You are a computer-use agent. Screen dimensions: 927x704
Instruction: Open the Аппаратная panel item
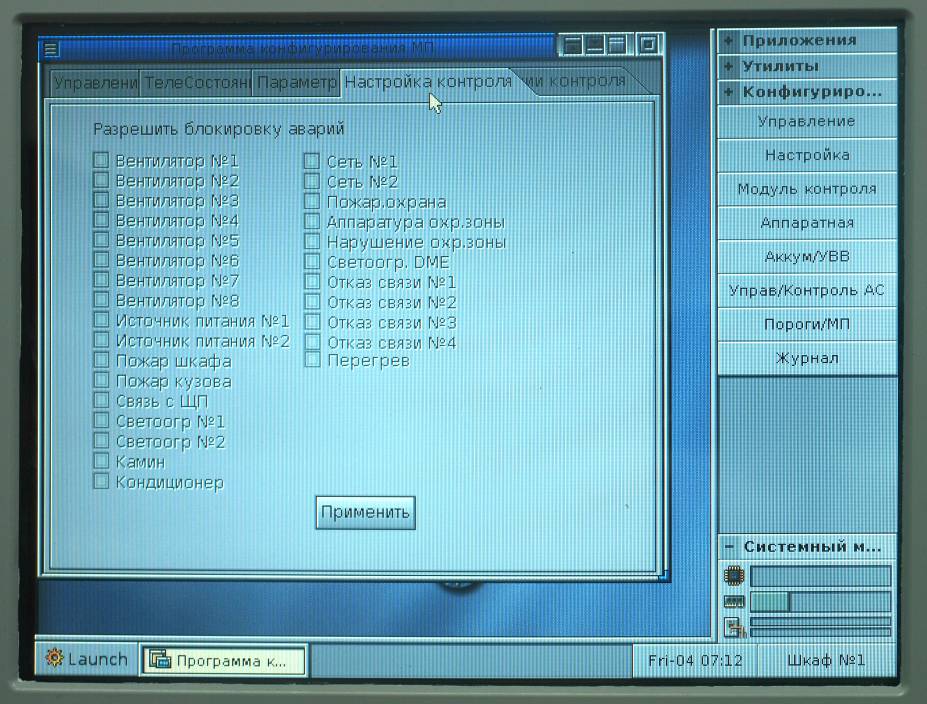pyautogui.click(x=807, y=223)
